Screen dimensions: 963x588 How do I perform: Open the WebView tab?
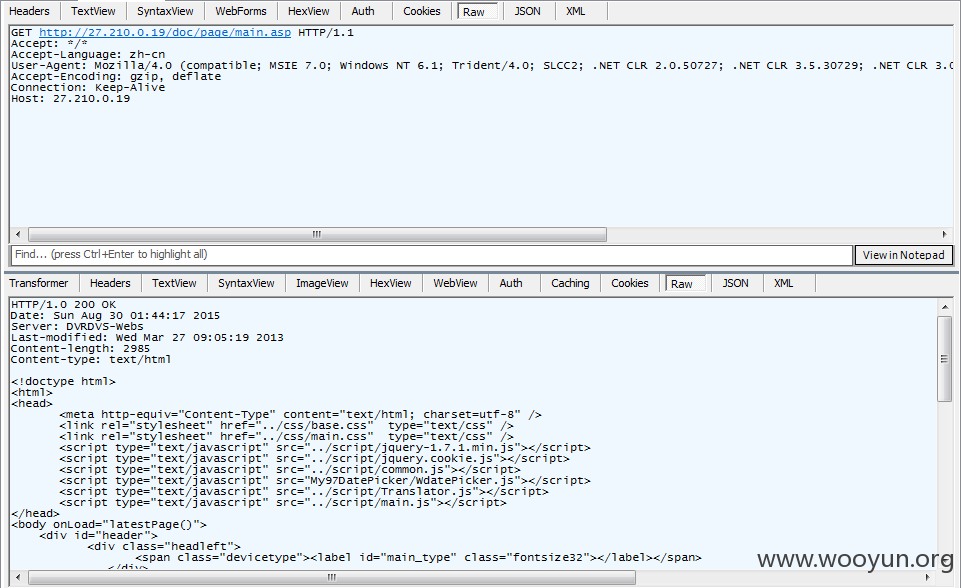(x=455, y=283)
